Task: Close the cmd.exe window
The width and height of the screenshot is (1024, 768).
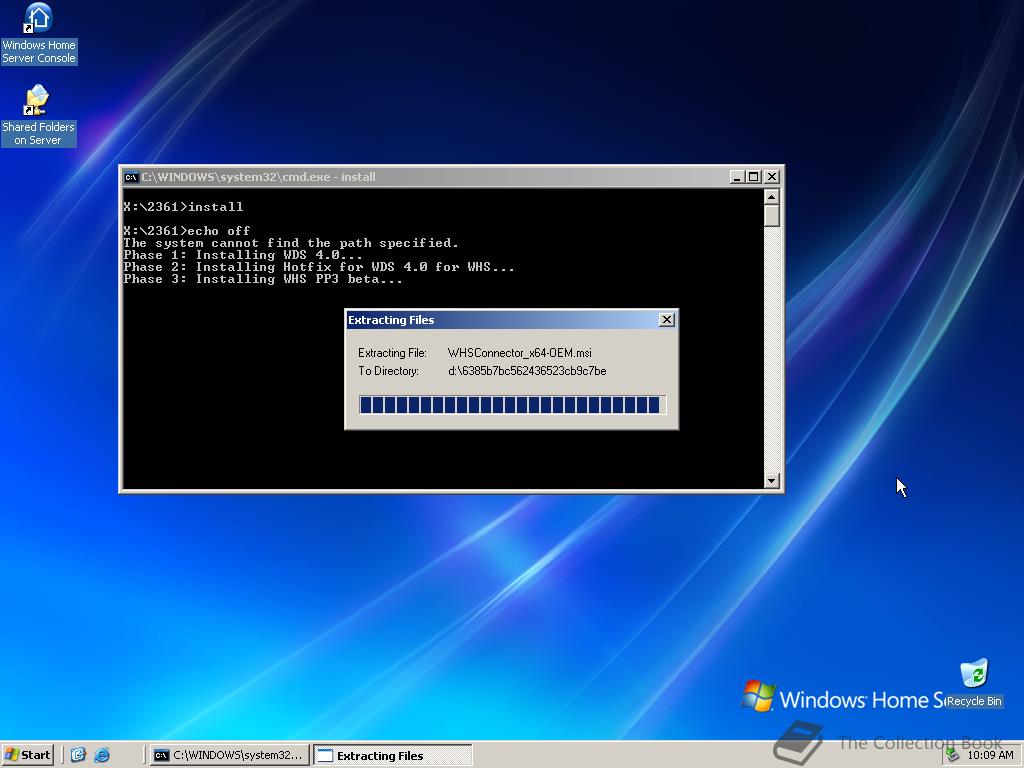Action: [x=771, y=177]
